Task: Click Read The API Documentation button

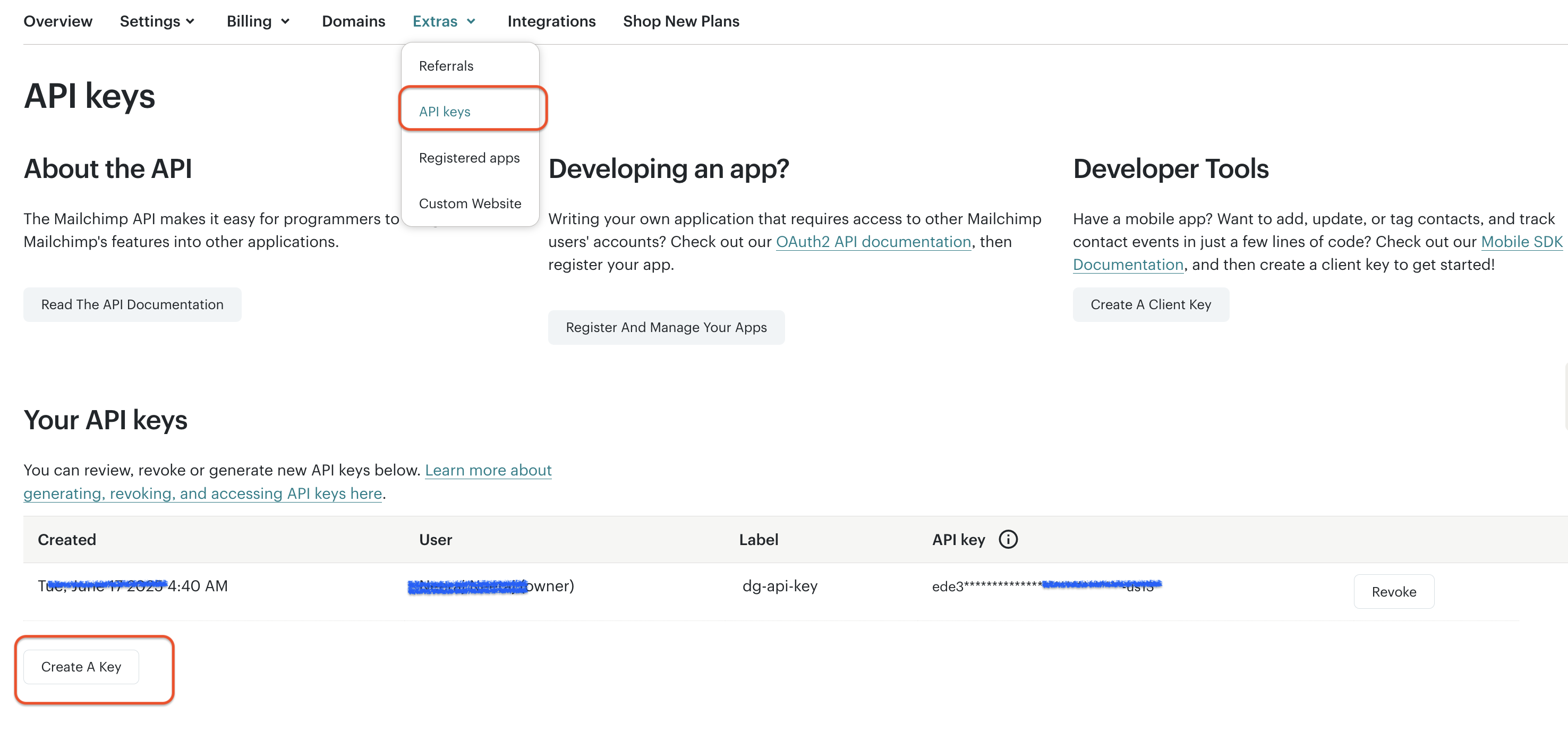Action: (x=132, y=304)
